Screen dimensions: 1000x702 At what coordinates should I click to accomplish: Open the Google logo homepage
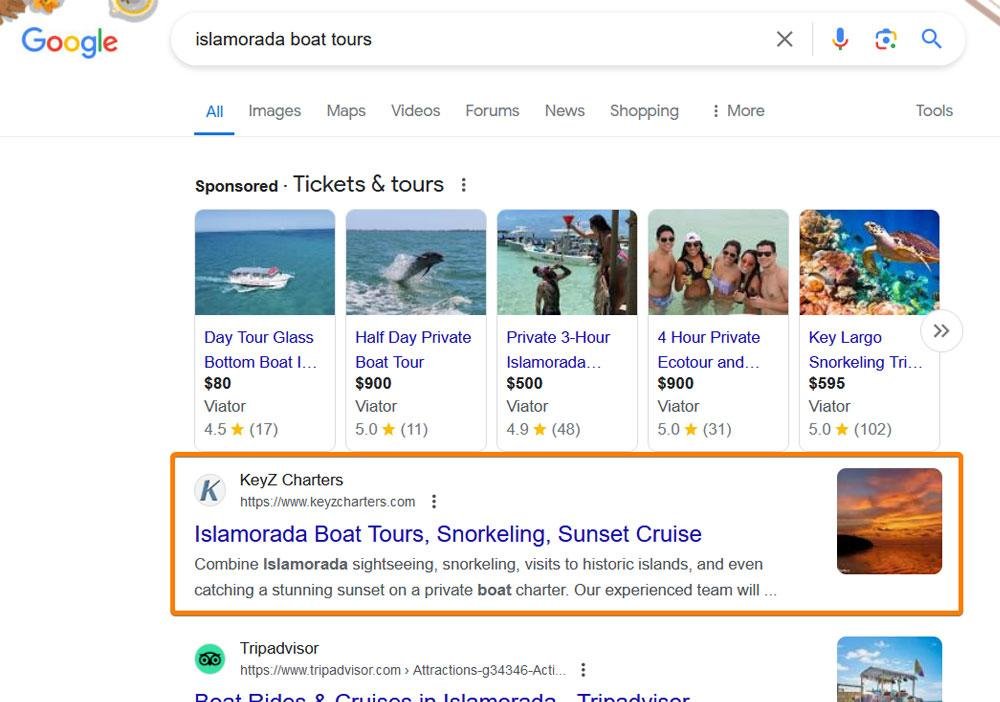tap(70, 41)
